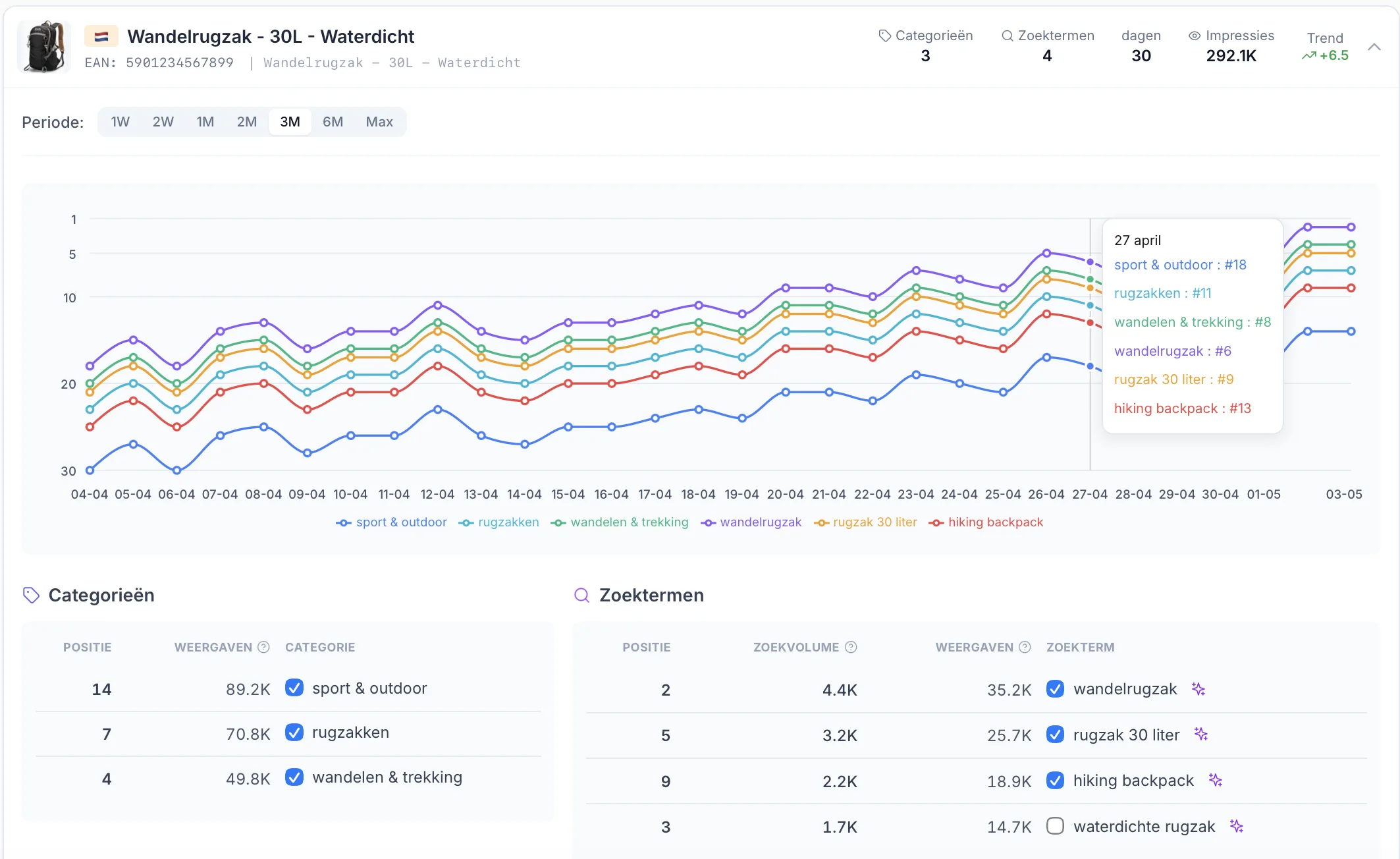Screen dimensions: 1400x859
Task: Select the 6M period tab
Action: tap(333, 122)
